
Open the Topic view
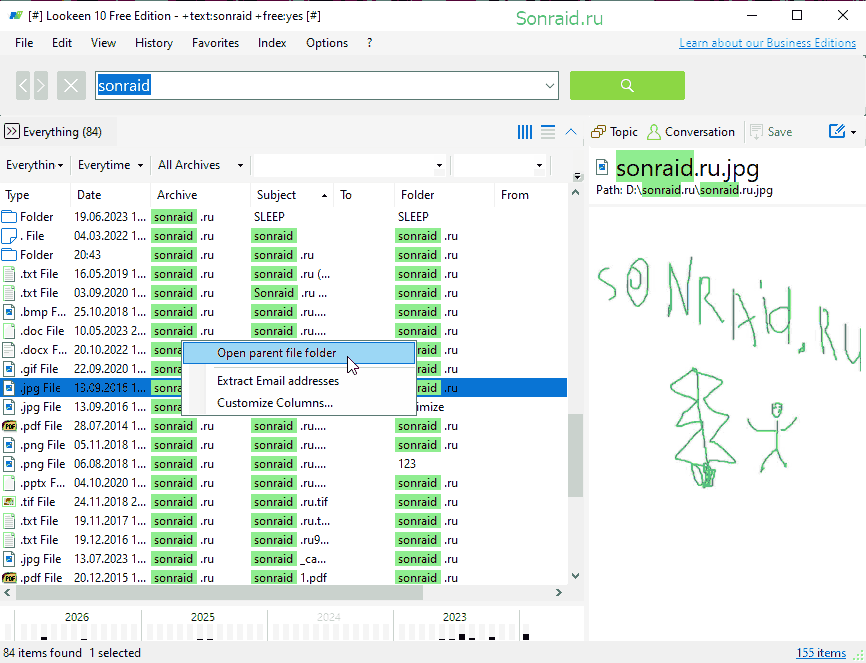click(x=614, y=132)
